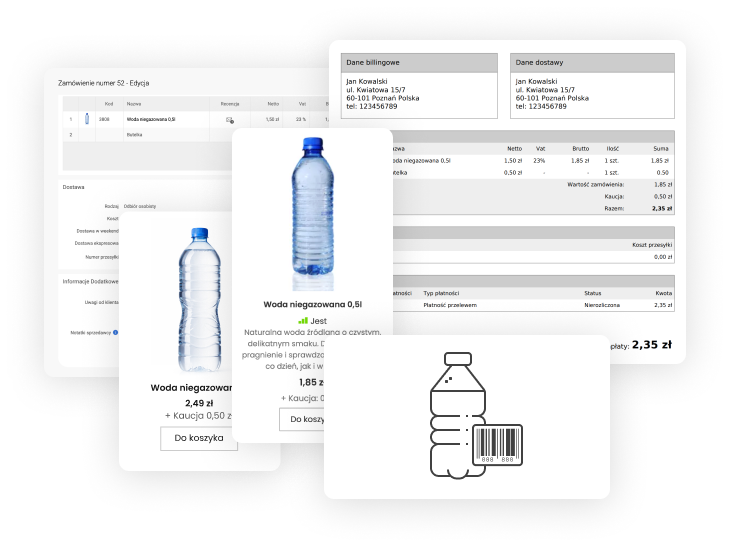Click tel: 123456789 in the Dane dostawy box
The height and width of the screenshot is (547, 730).
pos(541,107)
